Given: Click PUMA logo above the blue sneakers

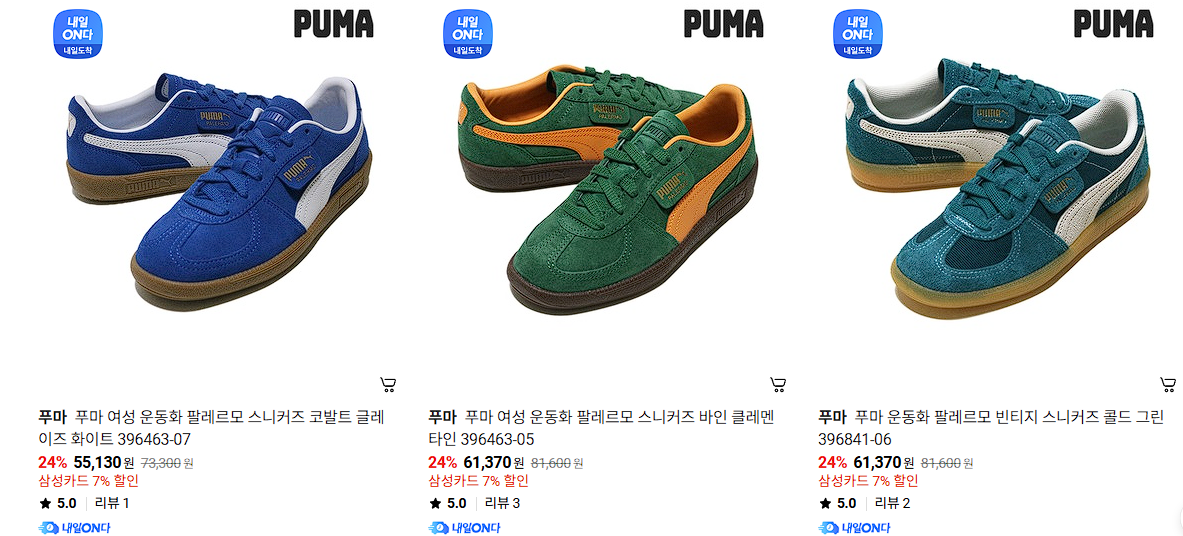Looking at the screenshot, I should pos(333,24).
